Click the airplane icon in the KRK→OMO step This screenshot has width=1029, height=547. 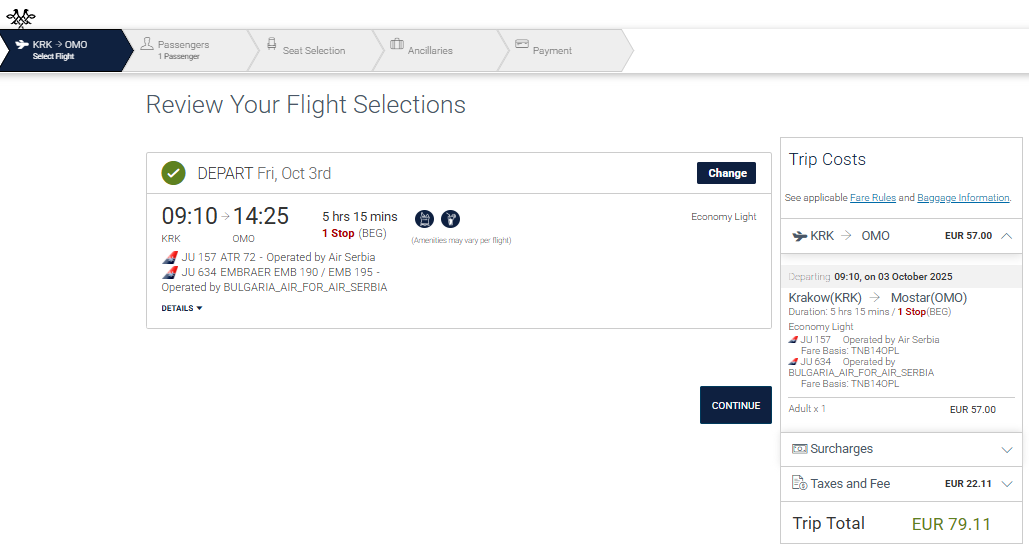tap(22, 45)
